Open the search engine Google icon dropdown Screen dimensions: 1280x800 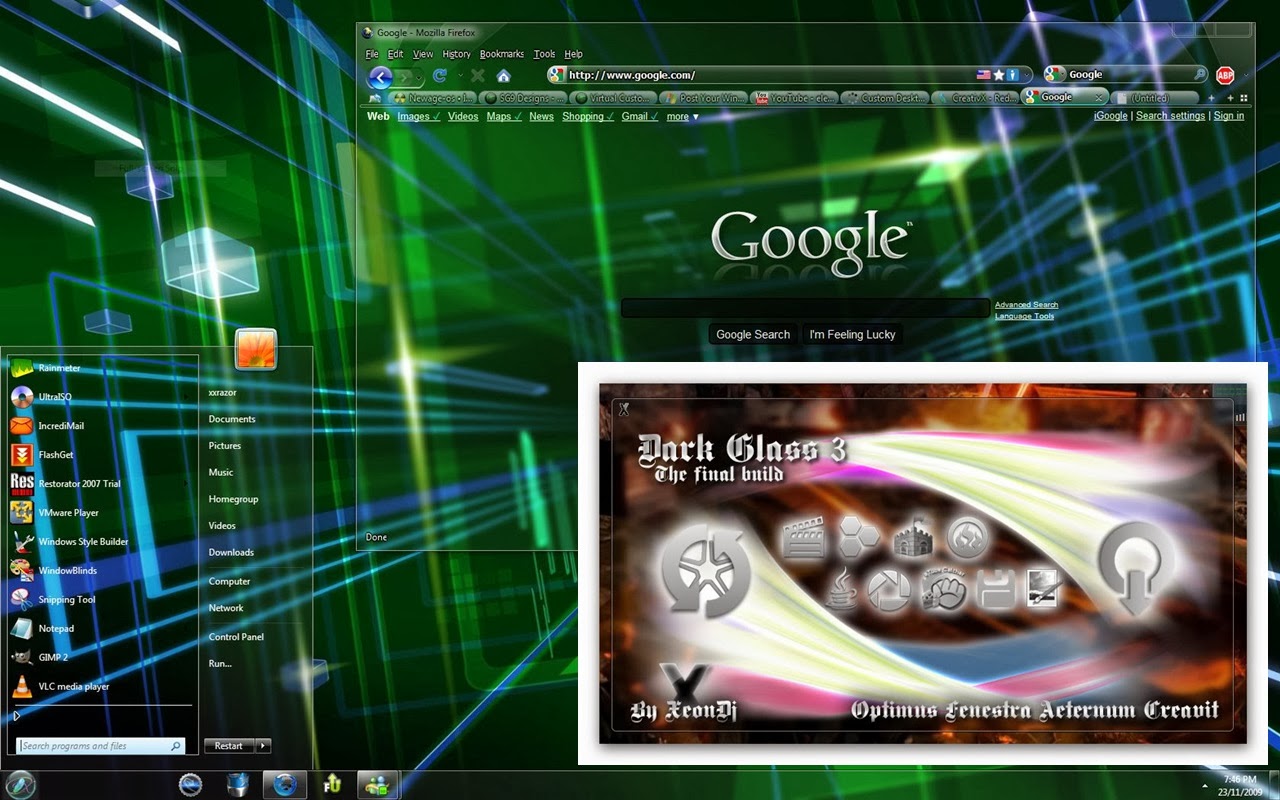(x=1056, y=74)
